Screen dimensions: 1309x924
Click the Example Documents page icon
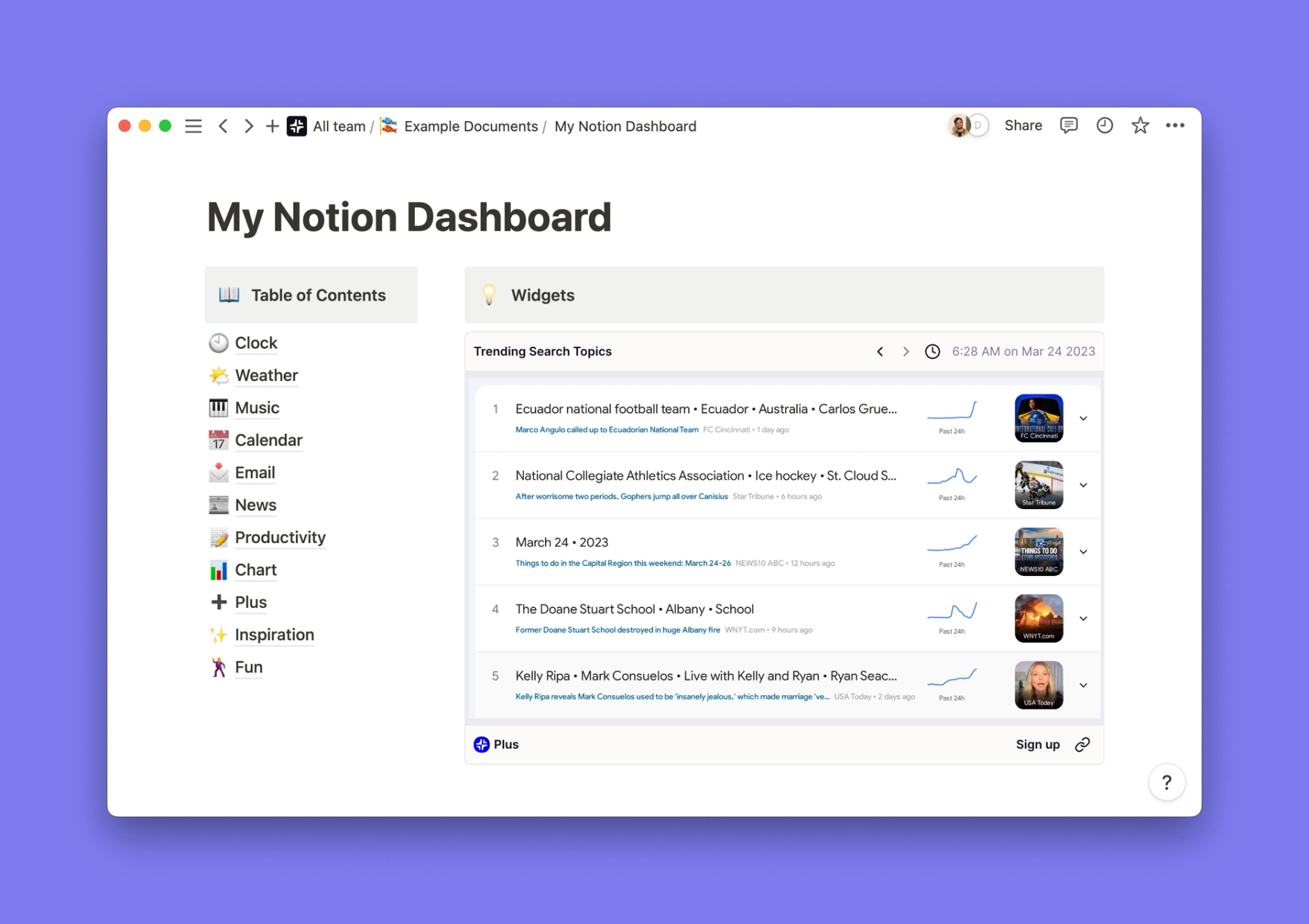coord(389,126)
